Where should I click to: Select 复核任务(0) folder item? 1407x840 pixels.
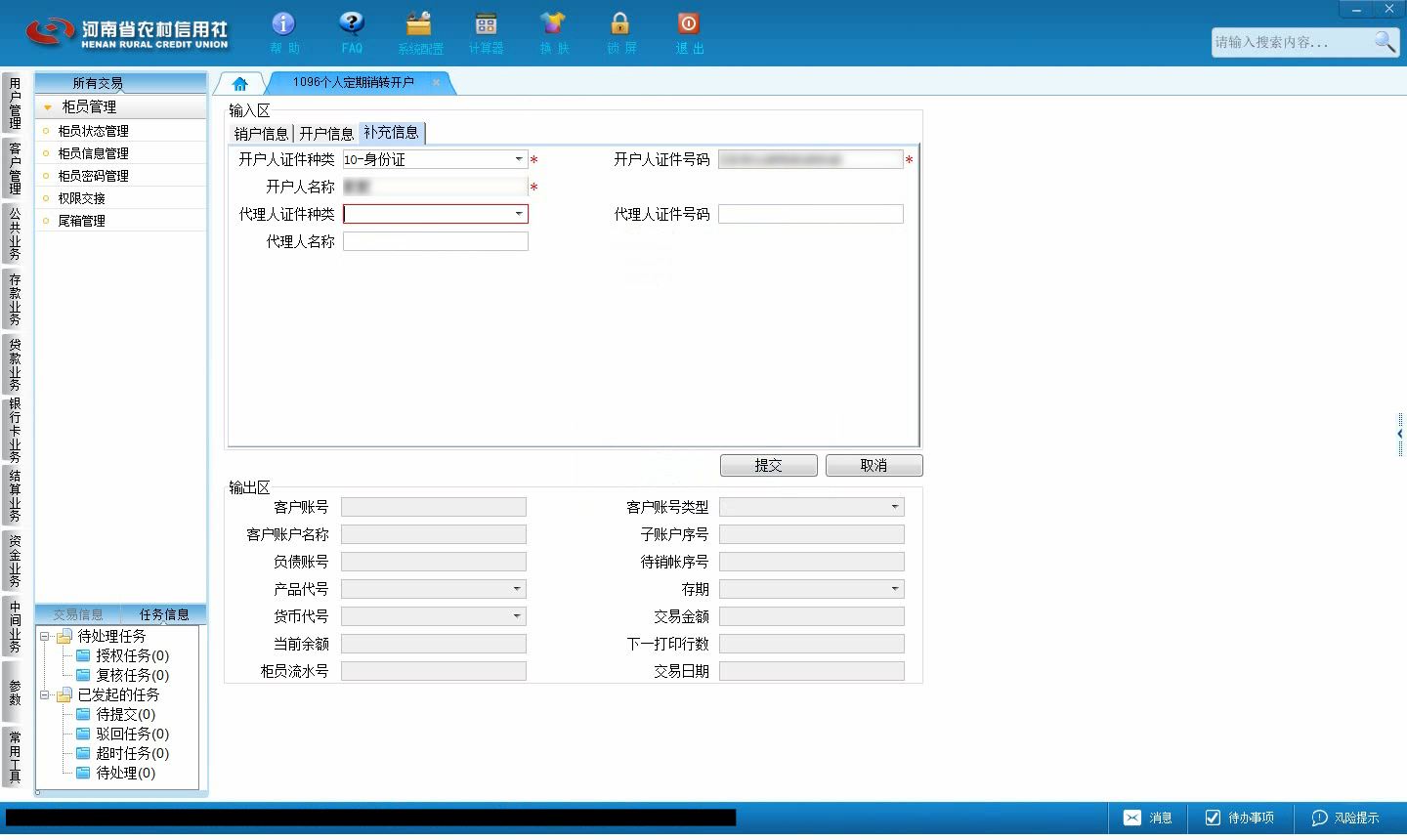(122, 675)
